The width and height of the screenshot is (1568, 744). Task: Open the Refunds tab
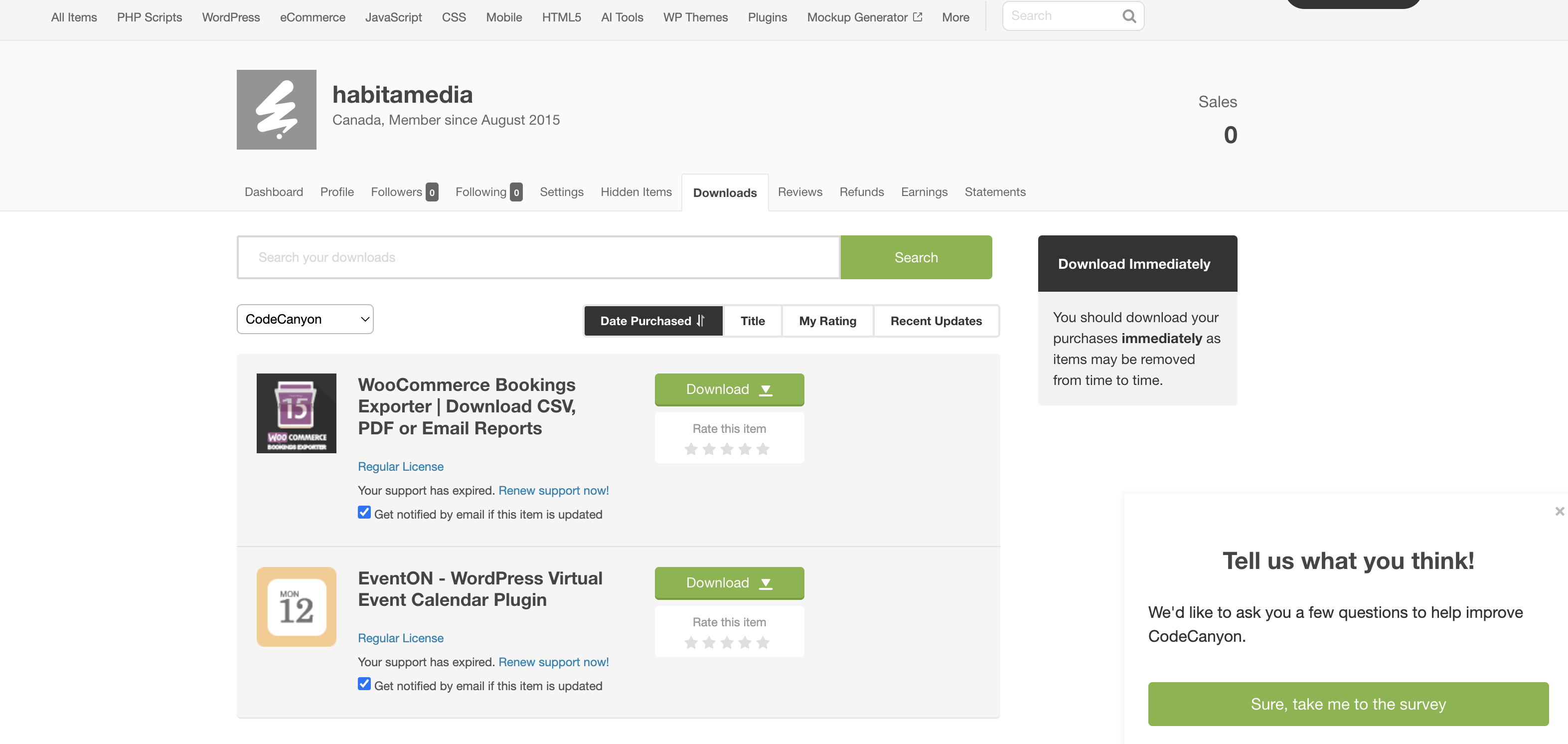[x=861, y=192]
